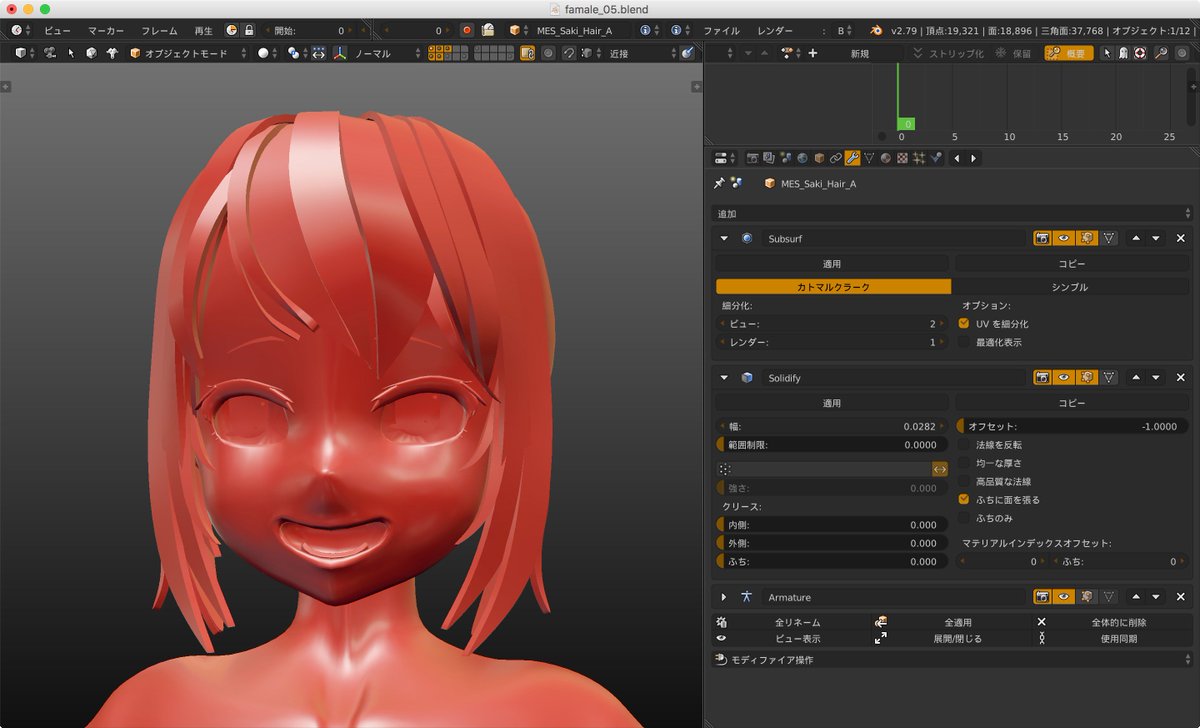Open the Physics properties tab
The image size is (1200, 728).
(x=934, y=157)
